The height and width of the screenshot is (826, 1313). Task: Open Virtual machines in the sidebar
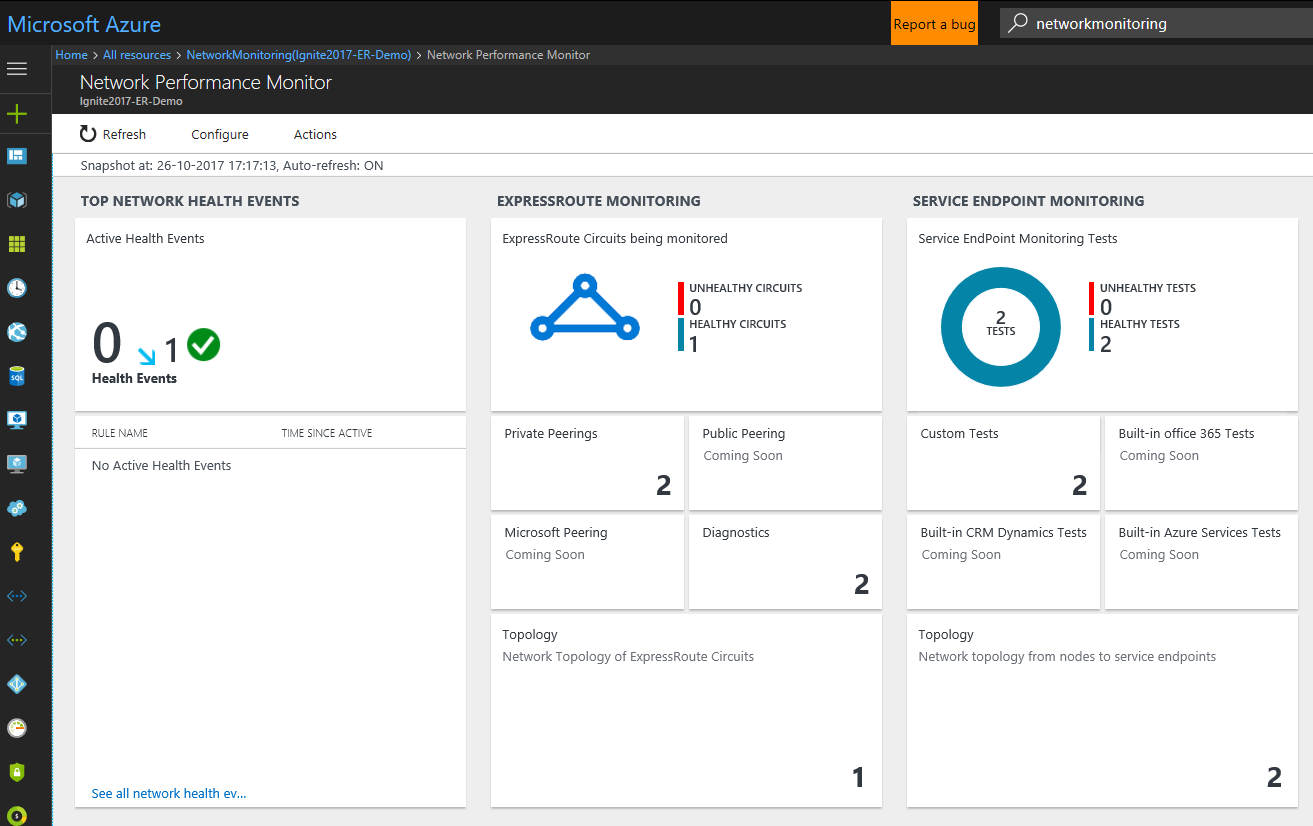pyautogui.click(x=16, y=419)
